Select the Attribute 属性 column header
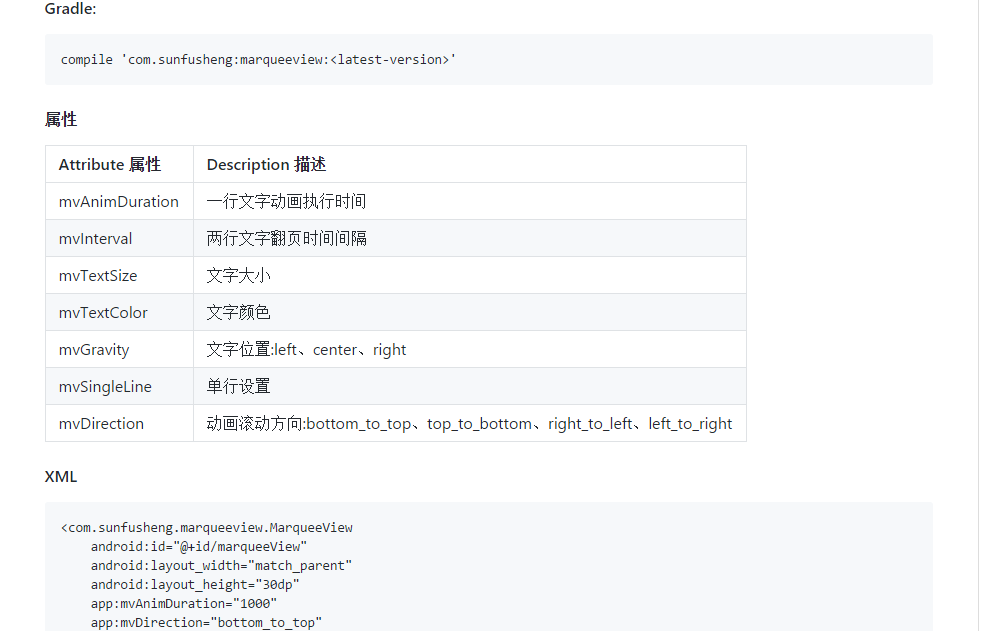This screenshot has height=631, width=981. coord(119,164)
